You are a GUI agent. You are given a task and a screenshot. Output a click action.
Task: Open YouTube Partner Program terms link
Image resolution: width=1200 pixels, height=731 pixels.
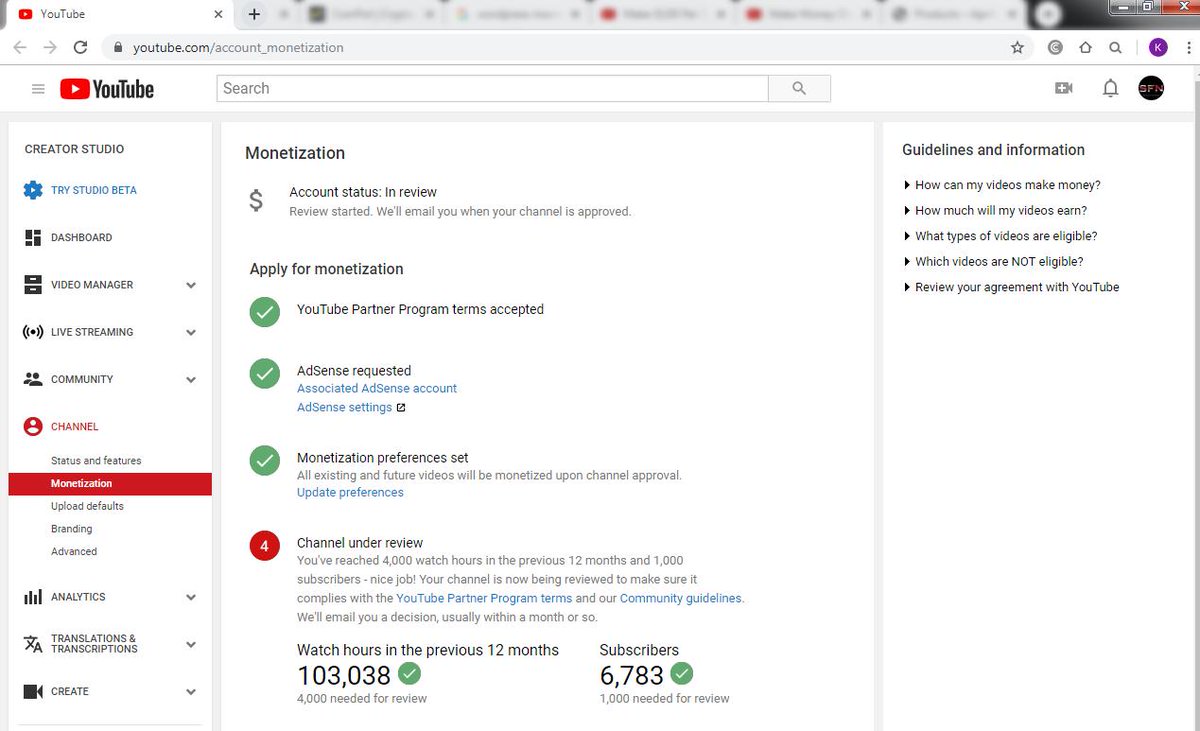pyautogui.click(x=484, y=599)
